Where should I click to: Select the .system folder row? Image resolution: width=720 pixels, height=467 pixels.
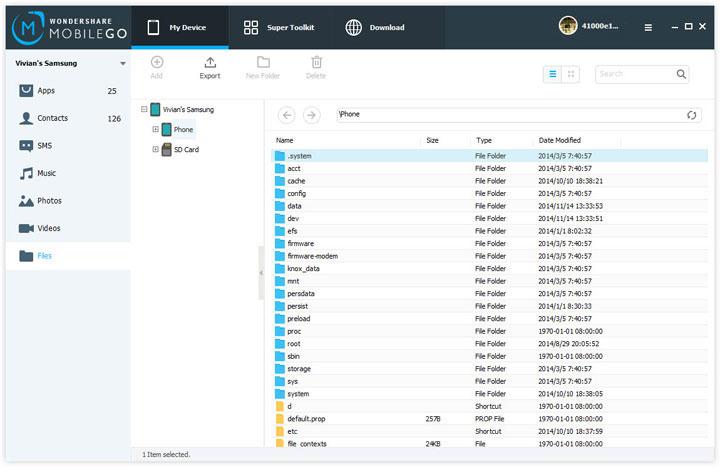489,156
